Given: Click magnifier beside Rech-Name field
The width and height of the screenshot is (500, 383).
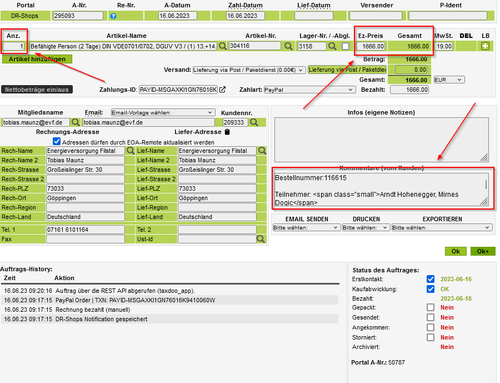Looking at the screenshot, I should (130, 151).
